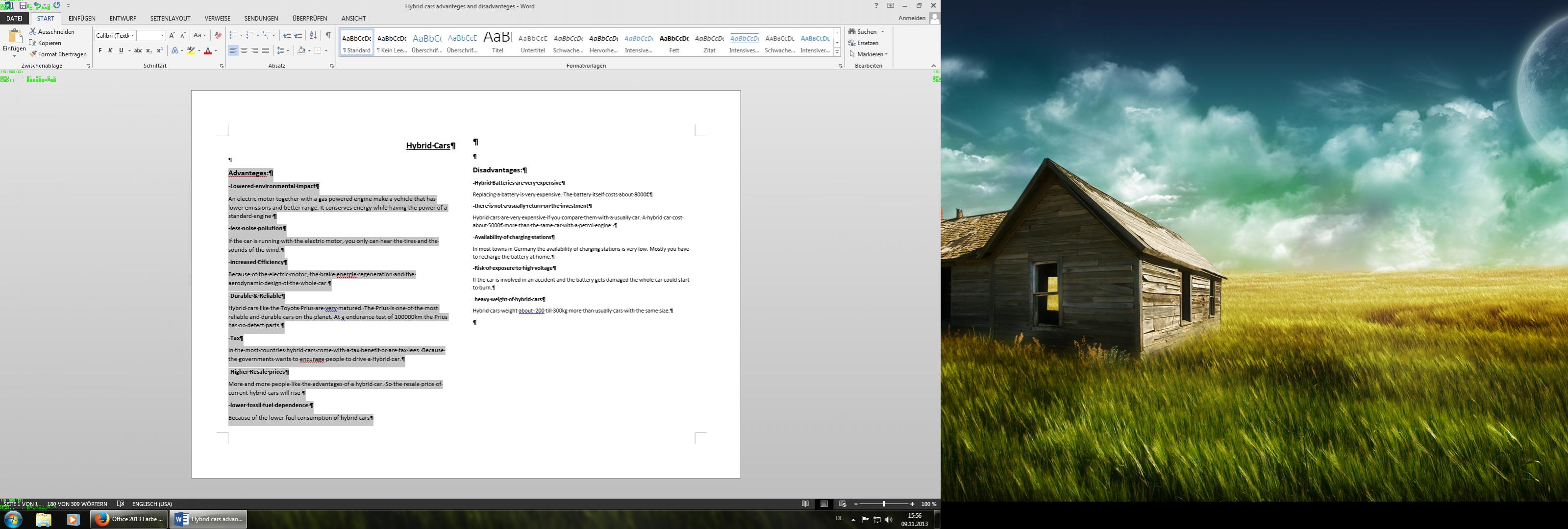Viewport: 1568px width, 529px height.
Task: Open the SEITENLAYOUT ribbon tab
Action: pos(171,18)
